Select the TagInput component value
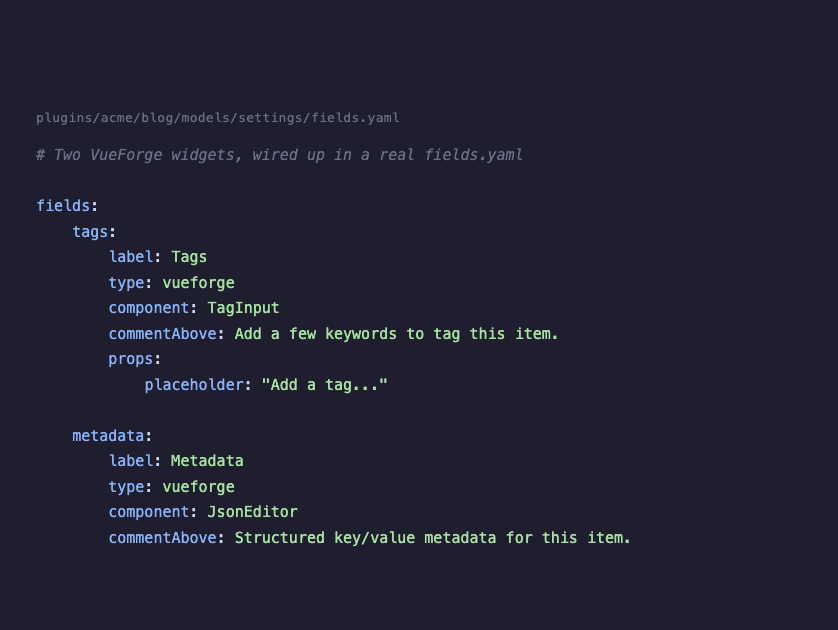Viewport: 838px width, 630px height. click(x=243, y=308)
